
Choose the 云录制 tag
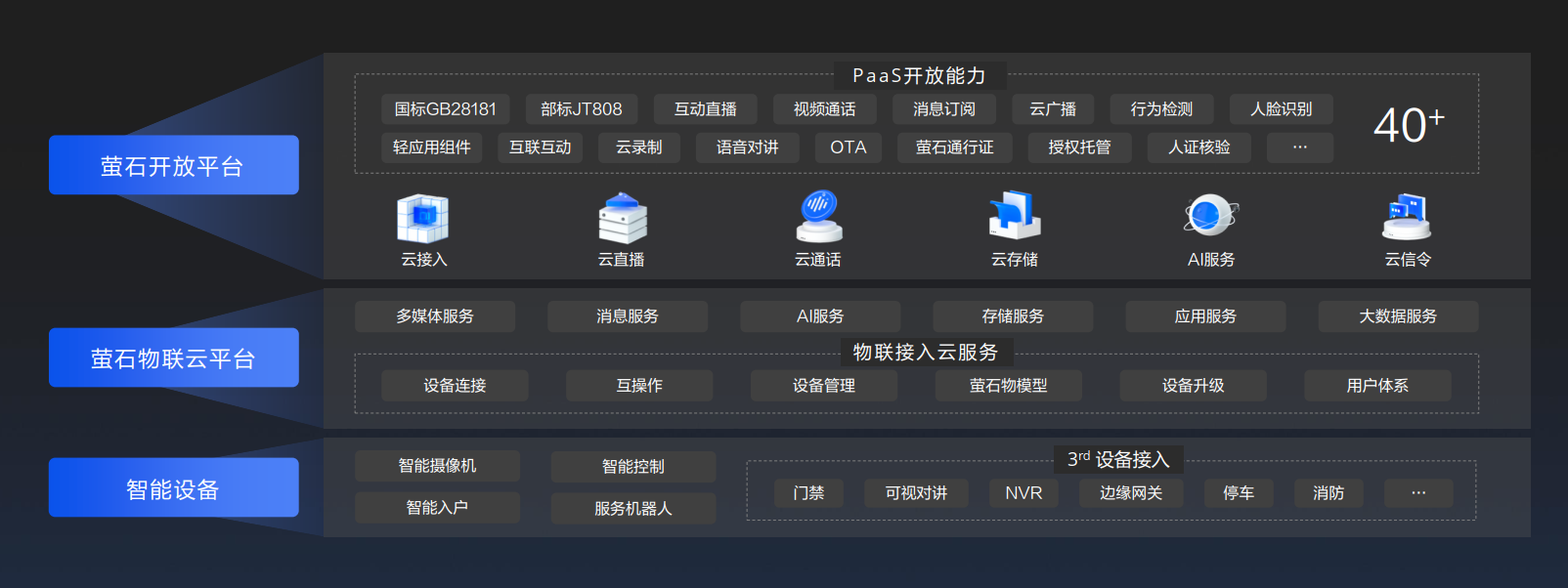click(x=639, y=147)
